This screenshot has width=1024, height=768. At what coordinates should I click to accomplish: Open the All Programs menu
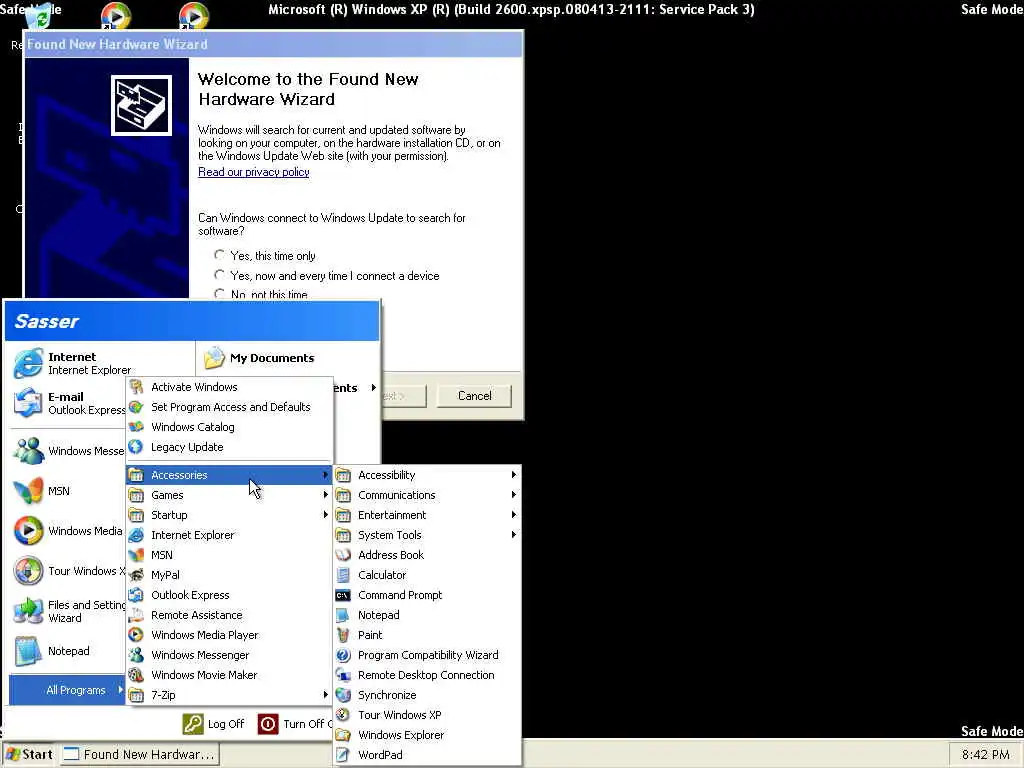pos(68,690)
